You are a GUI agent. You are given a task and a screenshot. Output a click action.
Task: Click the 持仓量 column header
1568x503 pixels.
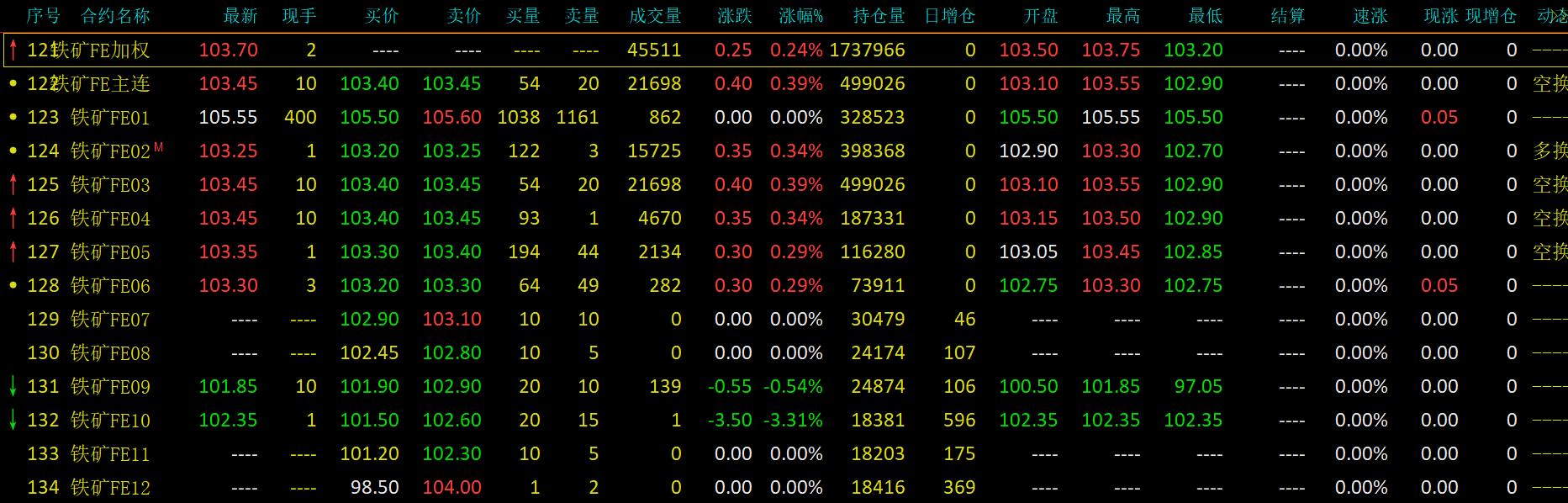[x=879, y=16]
